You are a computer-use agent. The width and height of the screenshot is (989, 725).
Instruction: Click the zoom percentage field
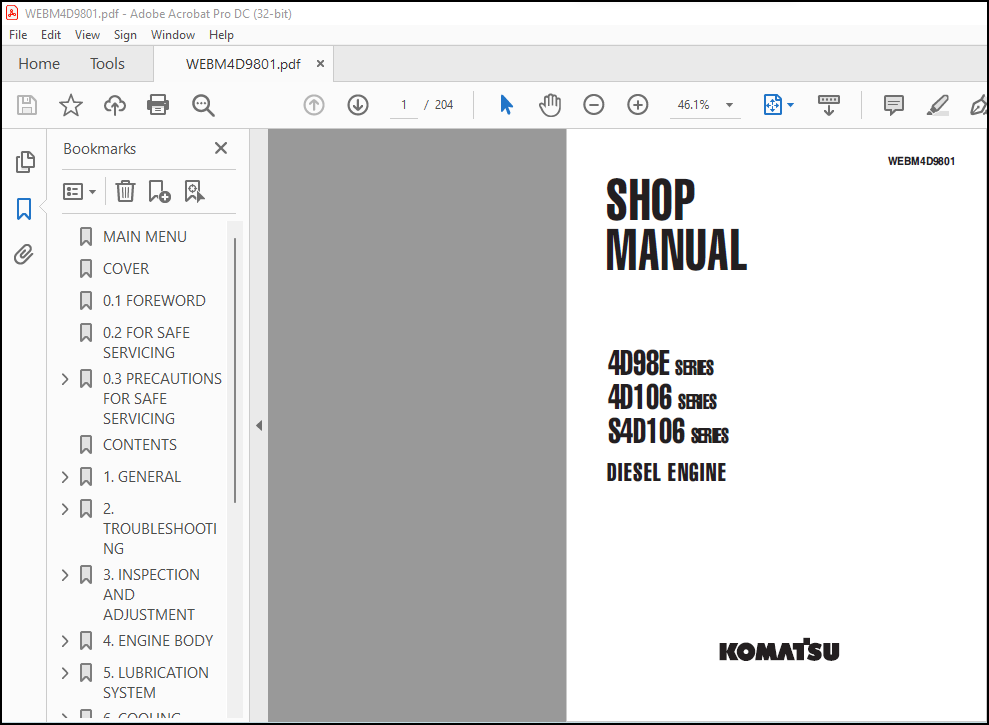(693, 105)
